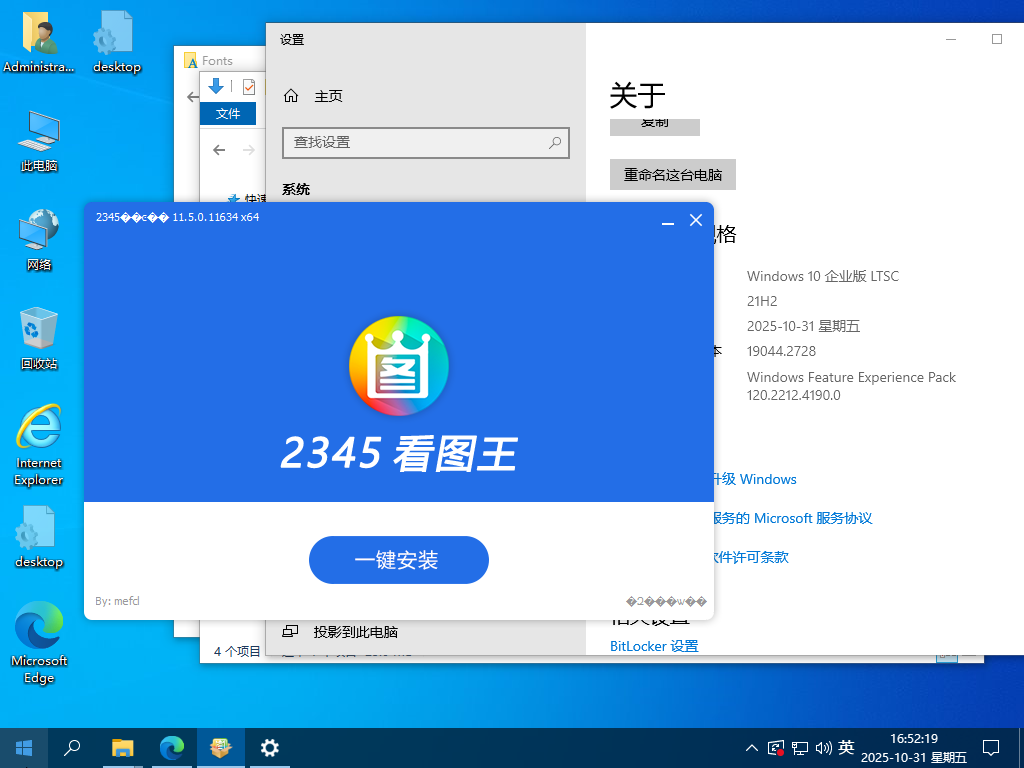Expand hidden system tray icons chevron
1024x768 pixels.
[752, 748]
